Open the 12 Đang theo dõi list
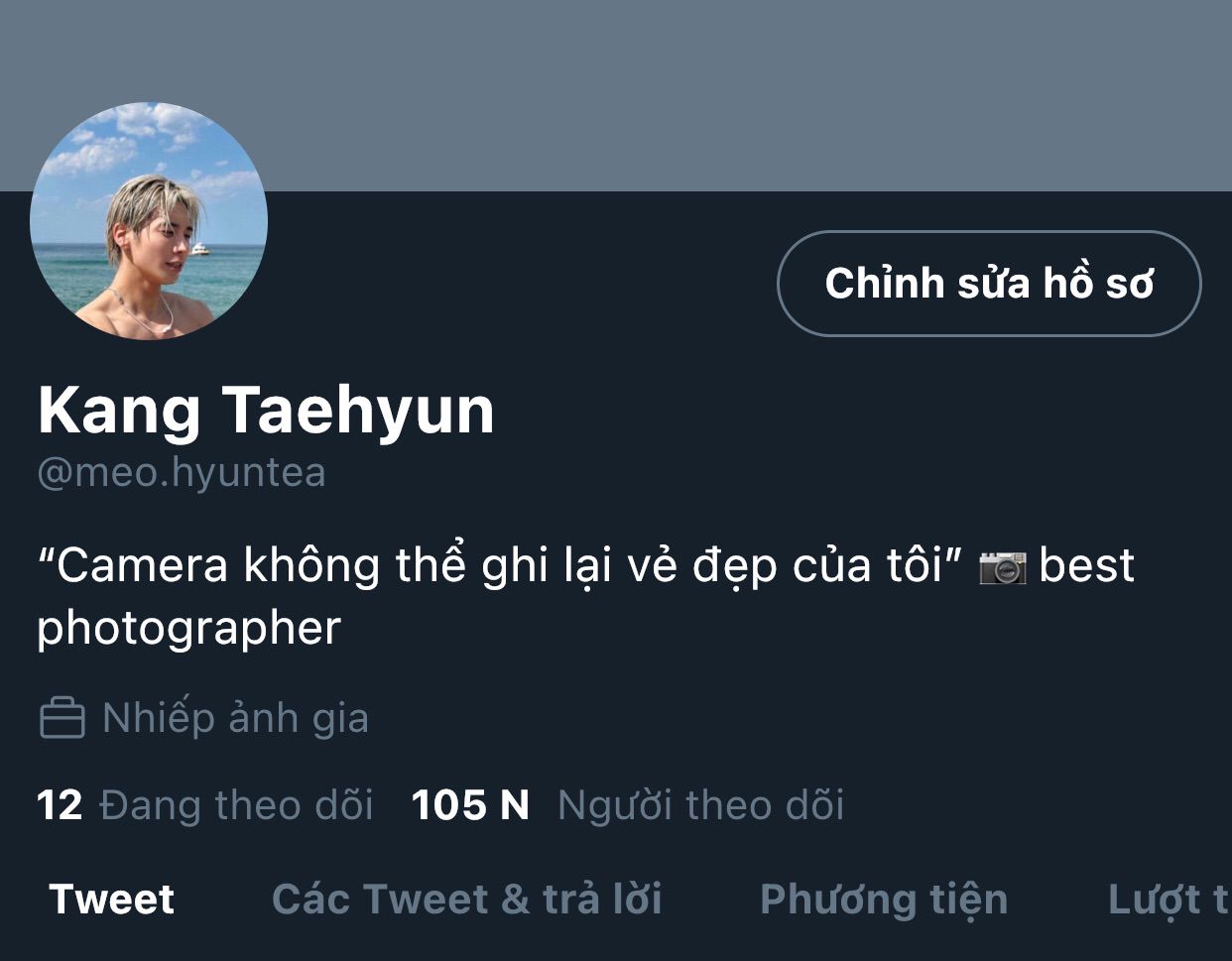Screen dimensions: 1232x961 (x=205, y=805)
